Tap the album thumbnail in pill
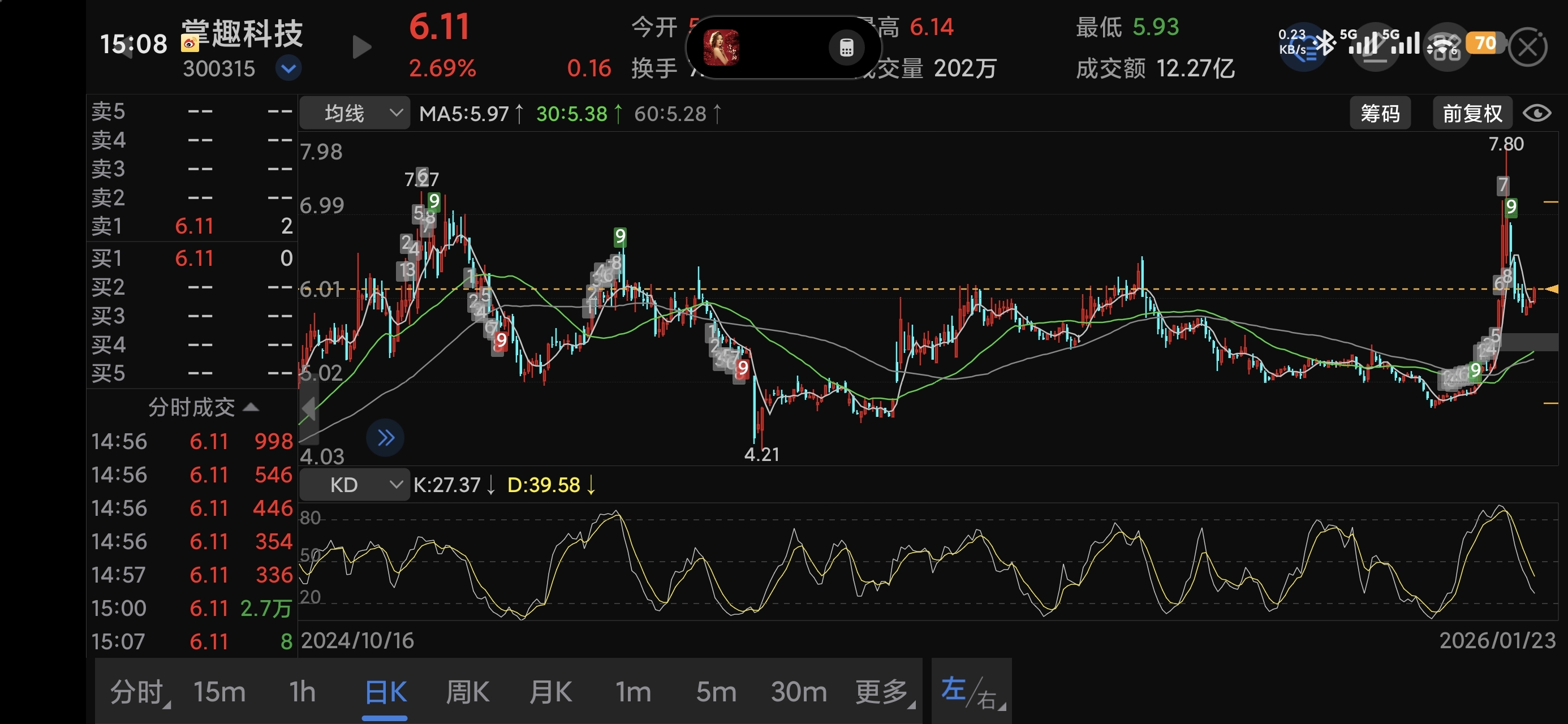The height and width of the screenshot is (724, 1568). pyautogui.click(x=721, y=48)
